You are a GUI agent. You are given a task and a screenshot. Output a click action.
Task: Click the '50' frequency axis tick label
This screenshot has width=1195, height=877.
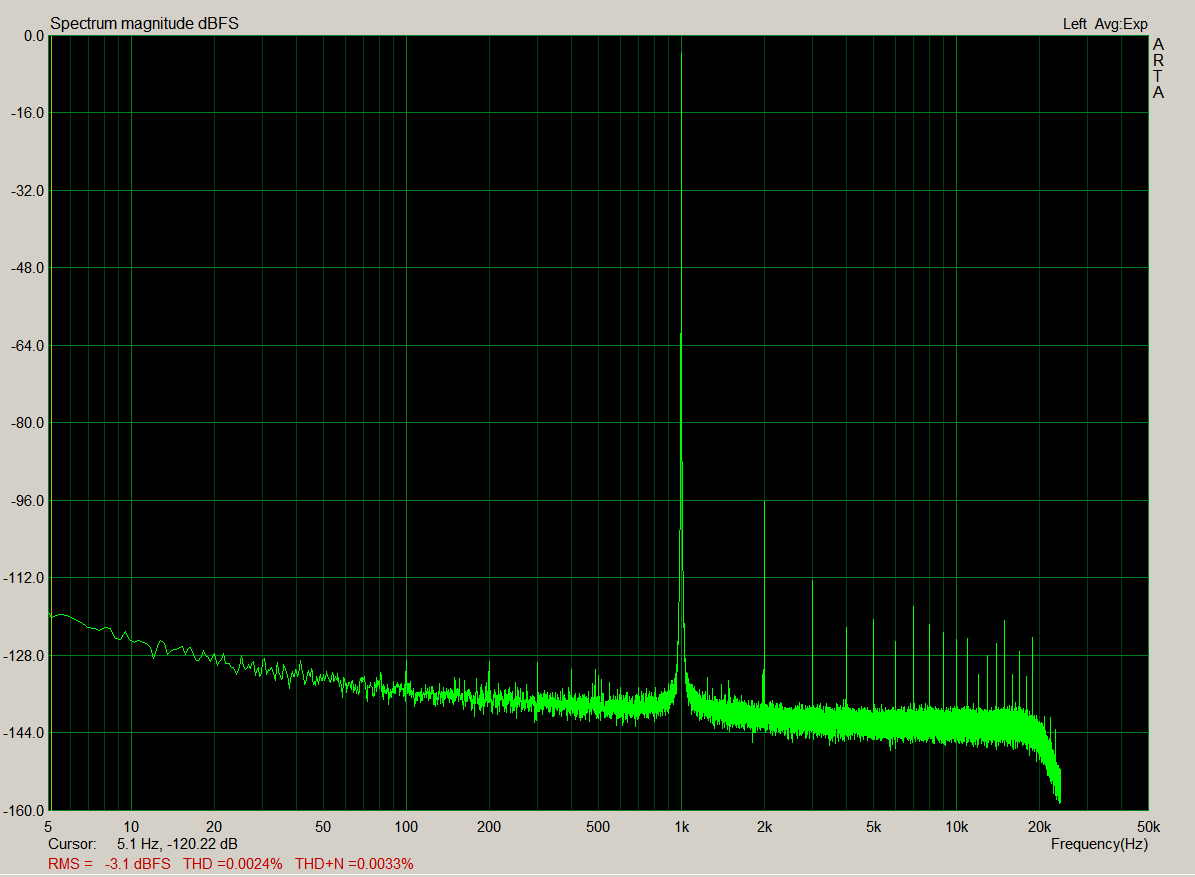pyautogui.click(x=323, y=827)
